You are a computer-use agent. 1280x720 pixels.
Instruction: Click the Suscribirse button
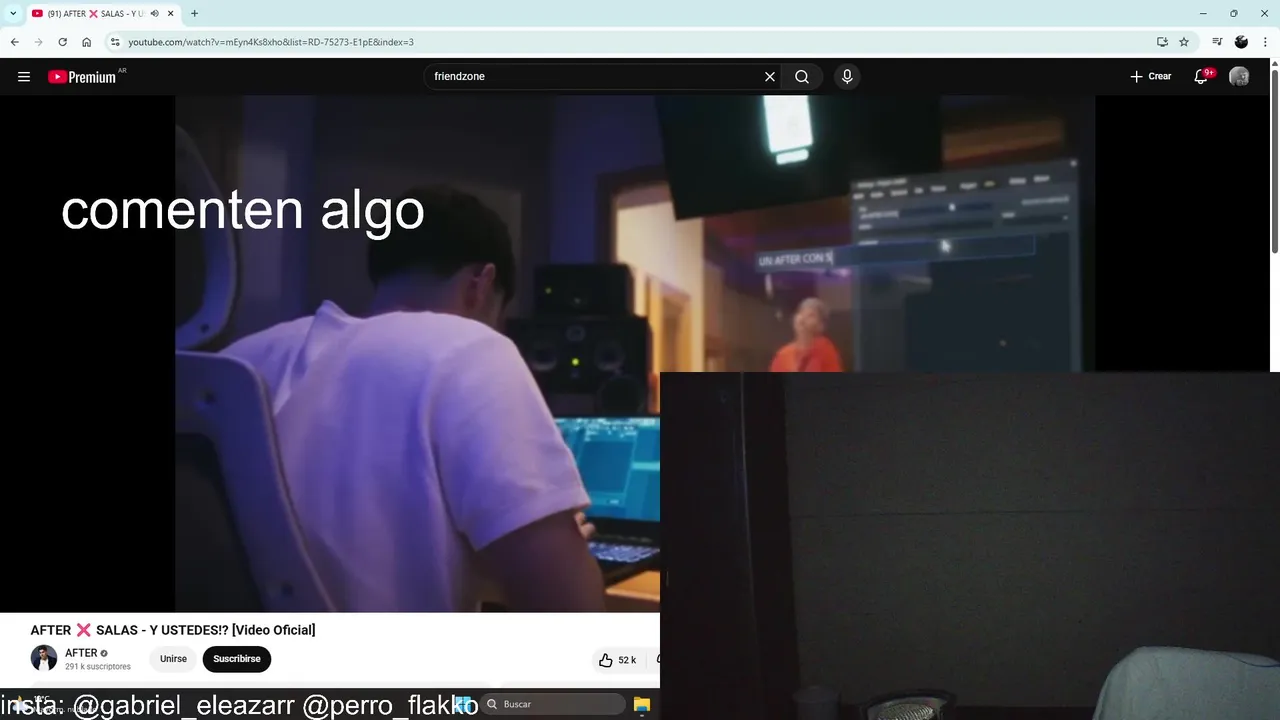point(237,659)
